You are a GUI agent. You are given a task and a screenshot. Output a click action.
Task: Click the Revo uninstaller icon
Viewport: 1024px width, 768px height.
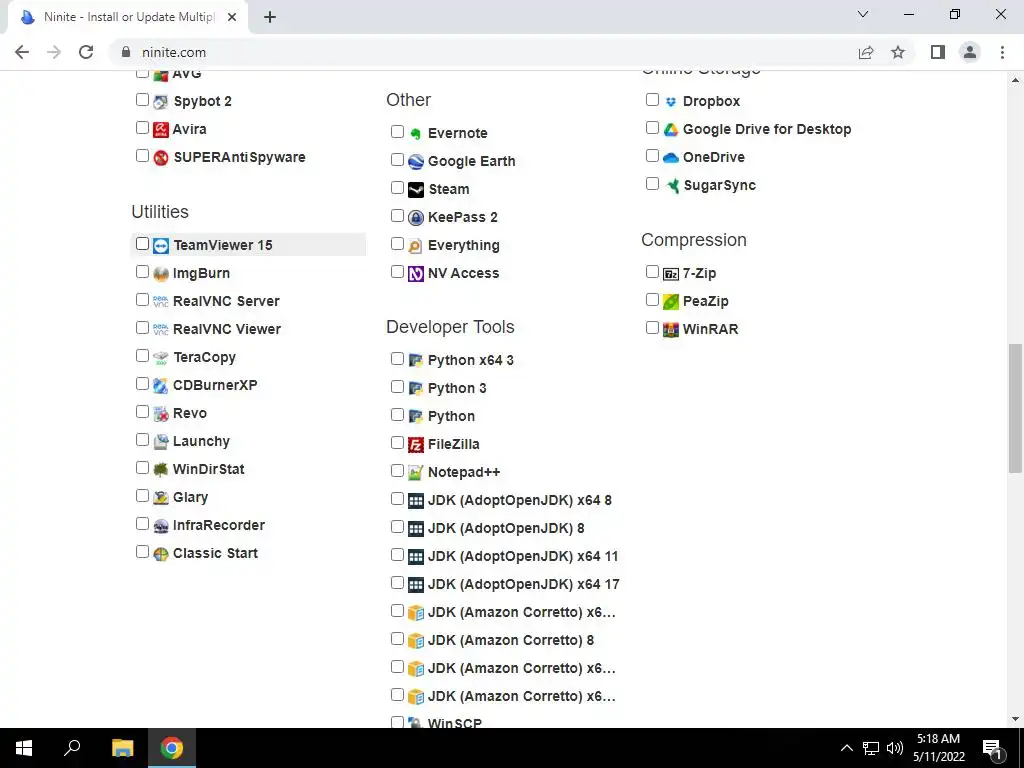pos(161,414)
